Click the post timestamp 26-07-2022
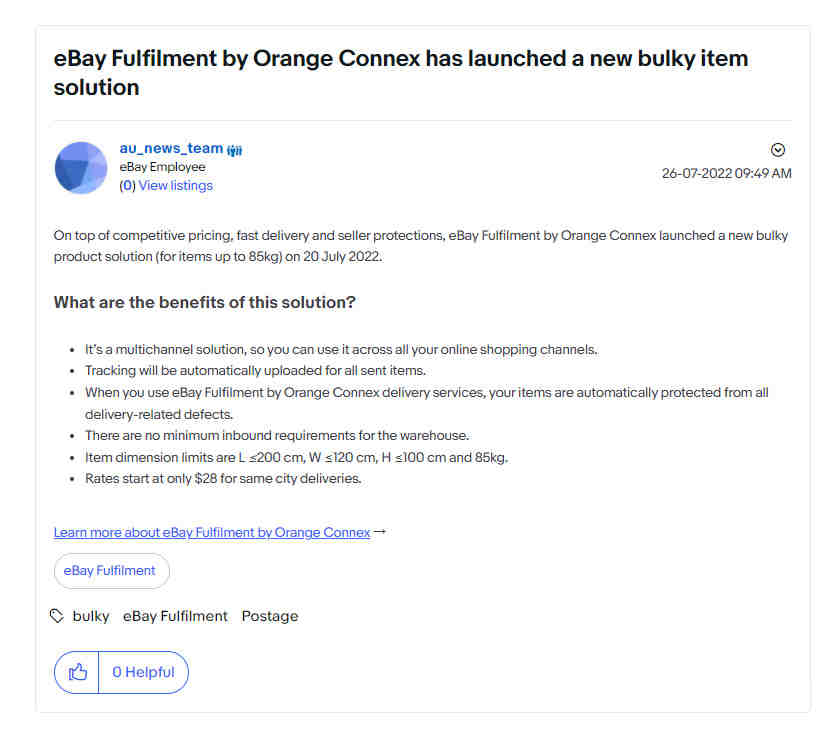Viewport: 834px width, 730px height. tap(727, 173)
